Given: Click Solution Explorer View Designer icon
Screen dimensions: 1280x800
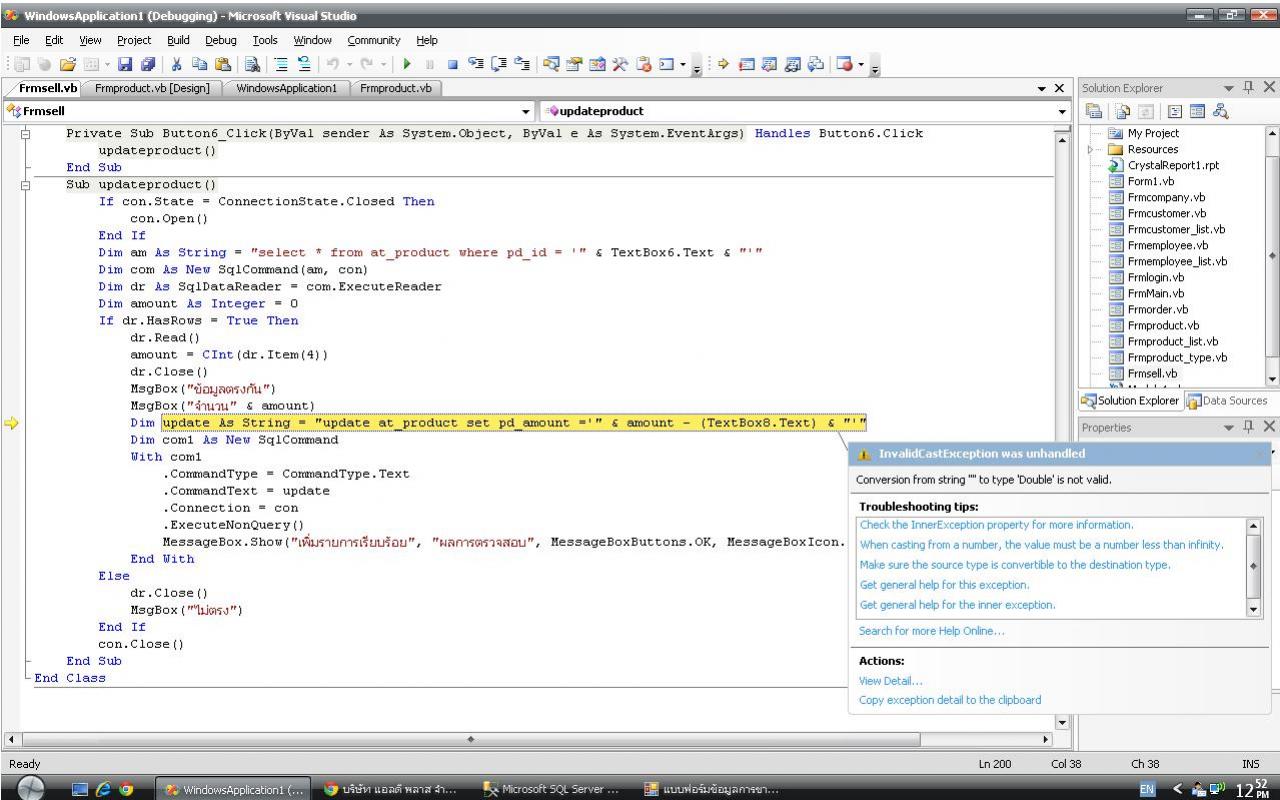Looking at the screenshot, I should pos(1197,111).
